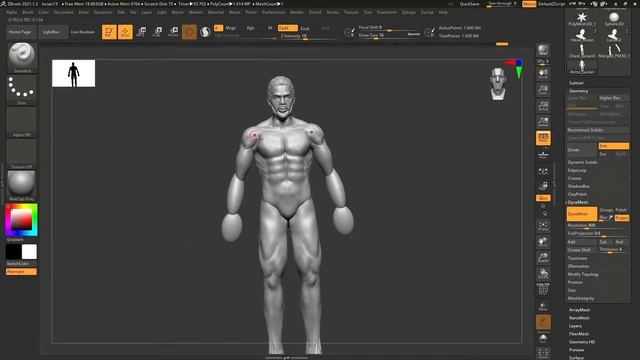This screenshot has height=360, width=640.
Task: Click the Divide button
Action: click(582, 150)
